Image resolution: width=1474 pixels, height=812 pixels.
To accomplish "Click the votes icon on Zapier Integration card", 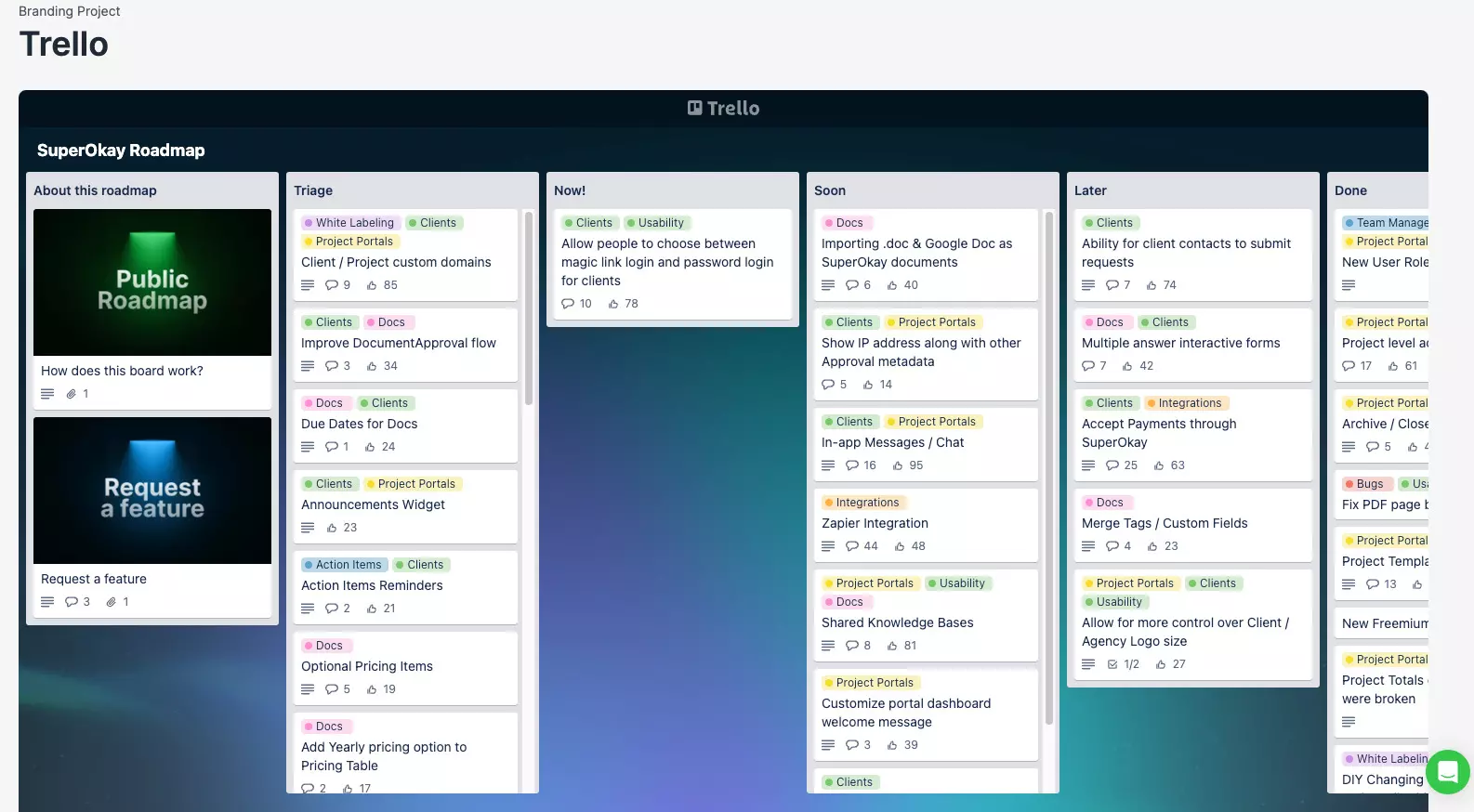I will (900, 546).
